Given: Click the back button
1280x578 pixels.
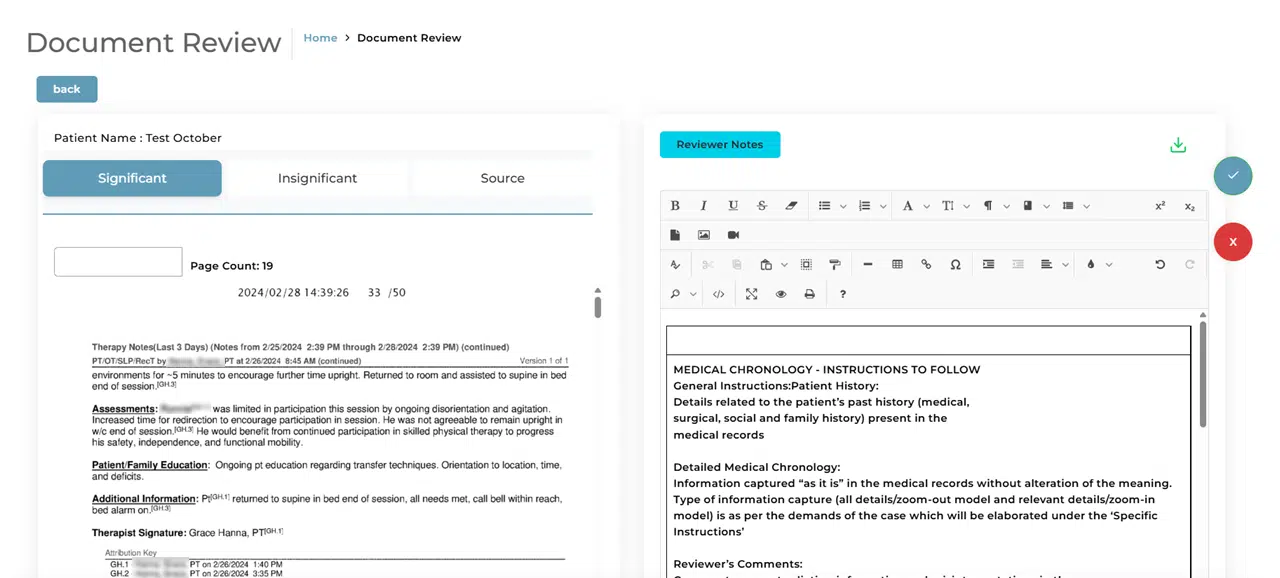Looking at the screenshot, I should pyautogui.click(x=67, y=89).
